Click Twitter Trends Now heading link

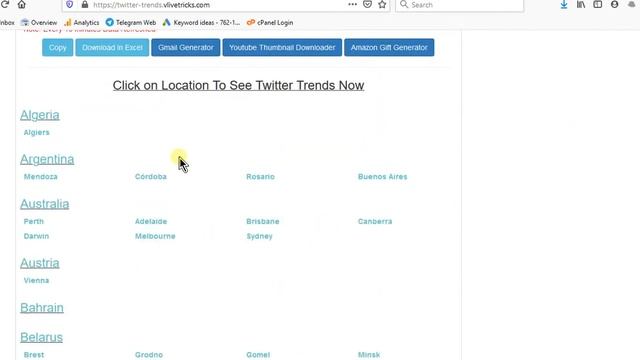pos(238,85)
